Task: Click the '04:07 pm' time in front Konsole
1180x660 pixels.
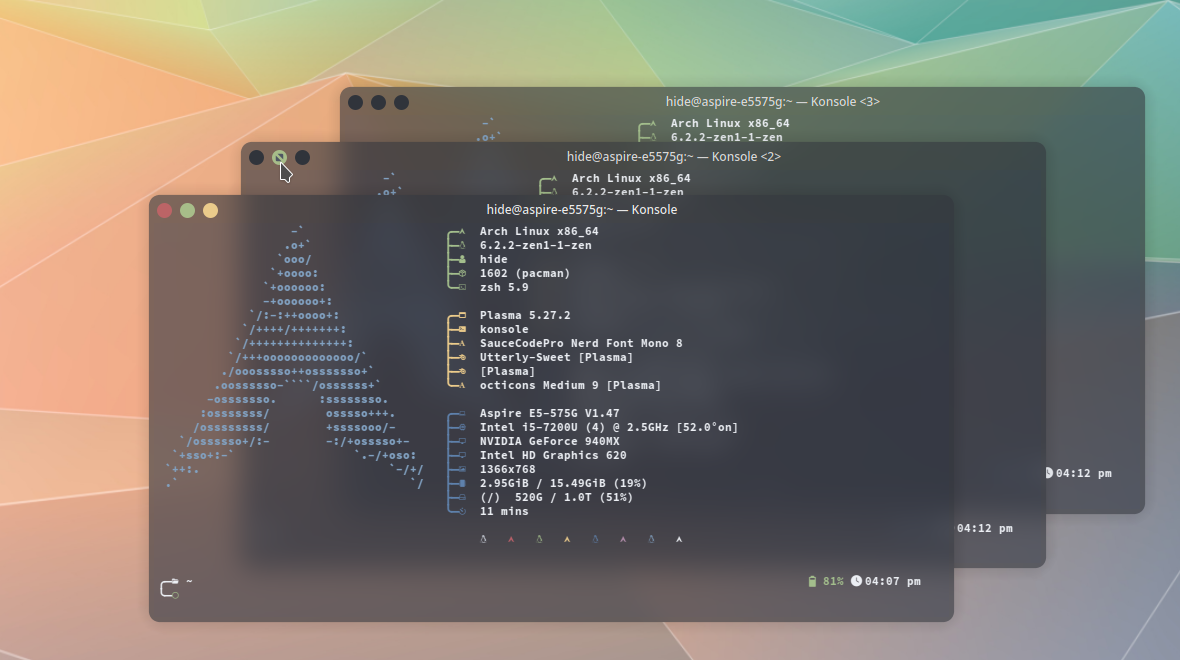Action: [x=893, y=581]
